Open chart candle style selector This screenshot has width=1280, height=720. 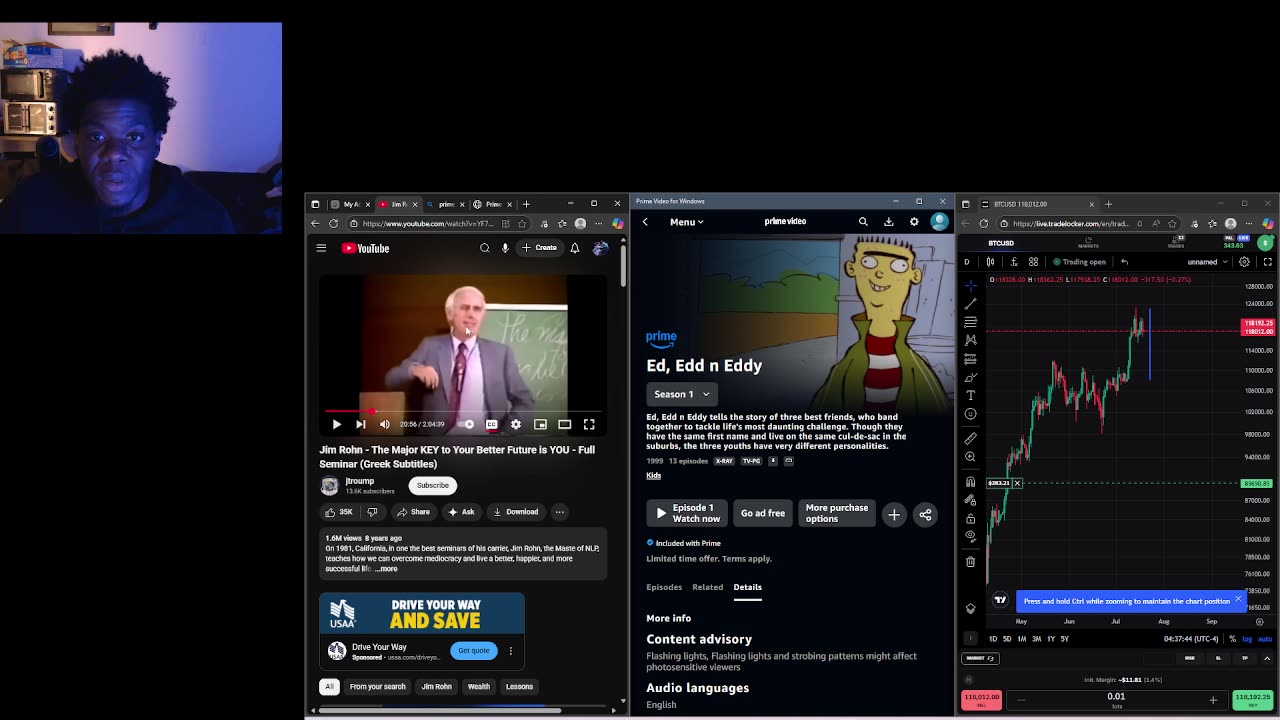coord(990,262)
